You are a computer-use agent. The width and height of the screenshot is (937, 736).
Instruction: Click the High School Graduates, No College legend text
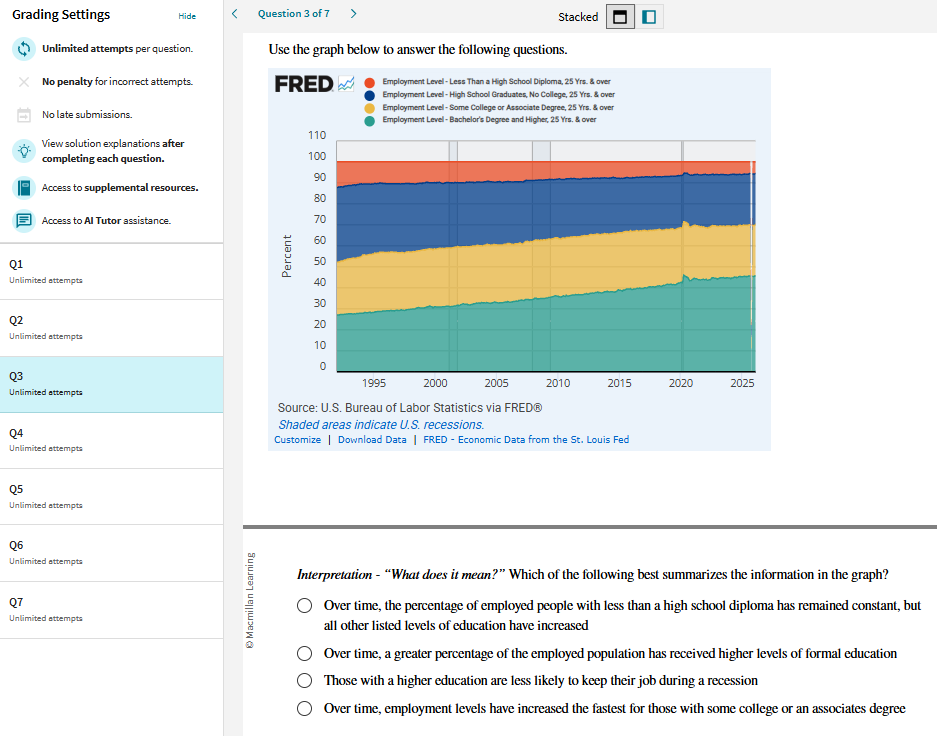pyautogui.click(x=498, y=95)
